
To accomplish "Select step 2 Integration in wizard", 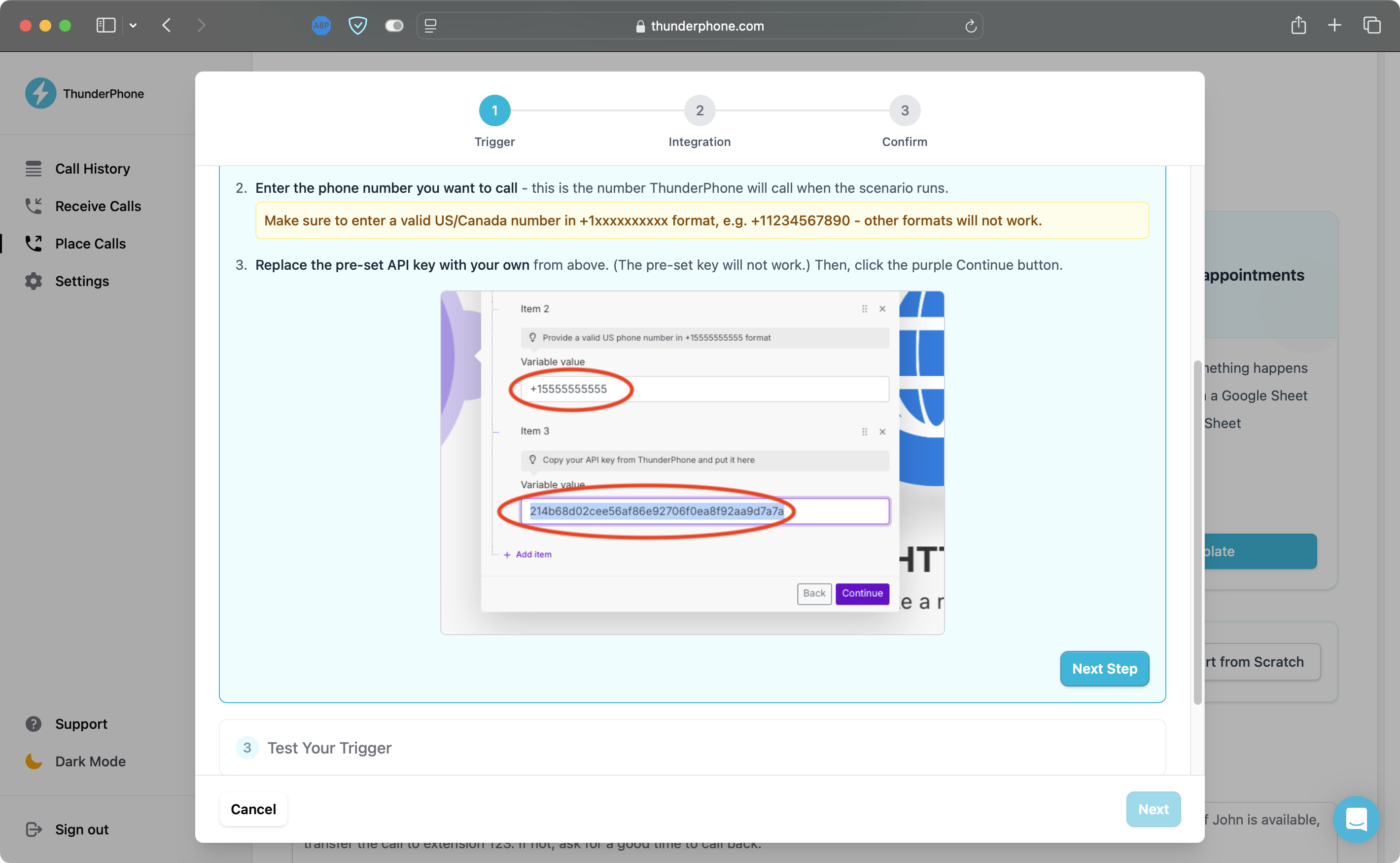I will coord(700,111).
